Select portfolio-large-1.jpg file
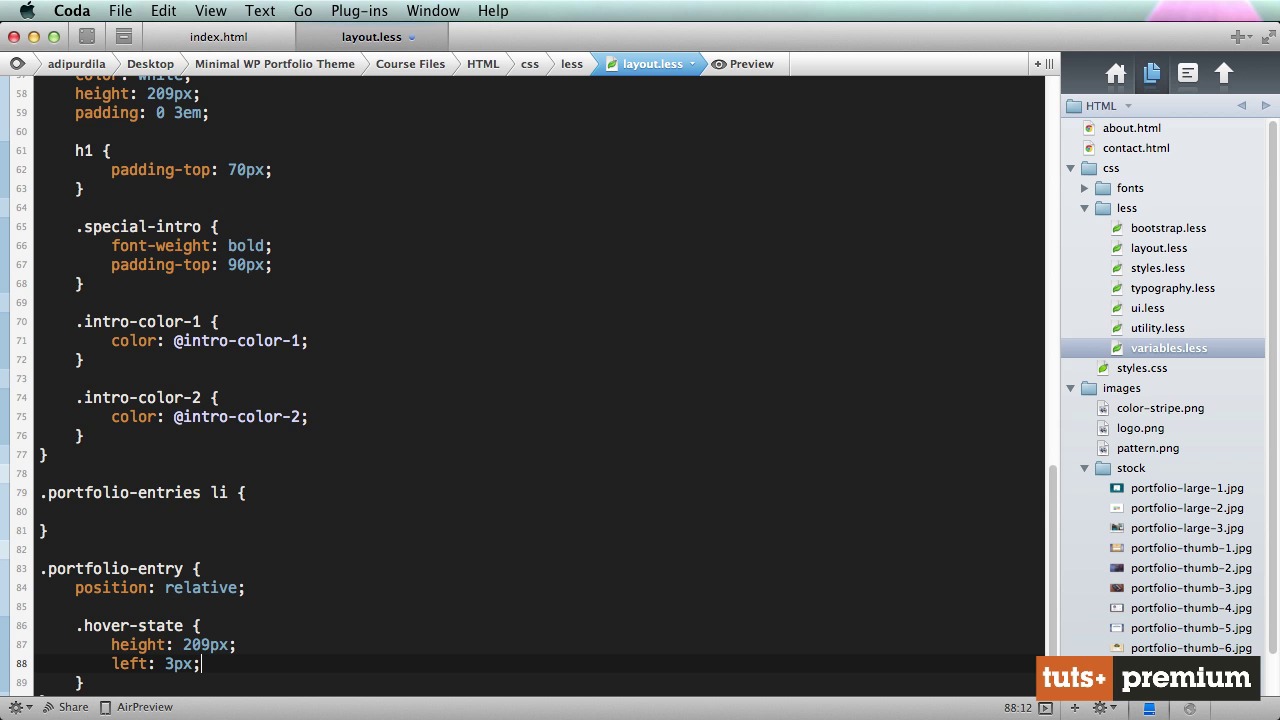This screenshot has height=720, width=1280. pyautogui.click(x=1187, y=488)
